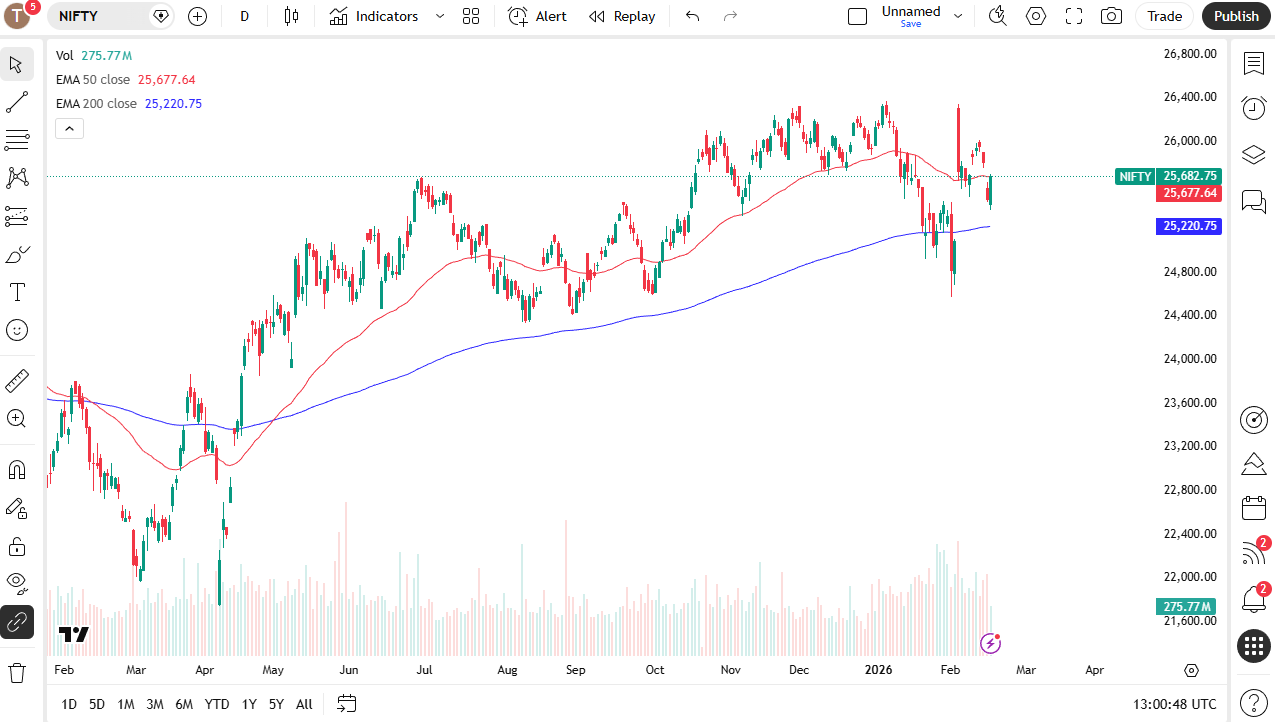
Task: Open the user profile avatar menu
Action: click(19, 16)
